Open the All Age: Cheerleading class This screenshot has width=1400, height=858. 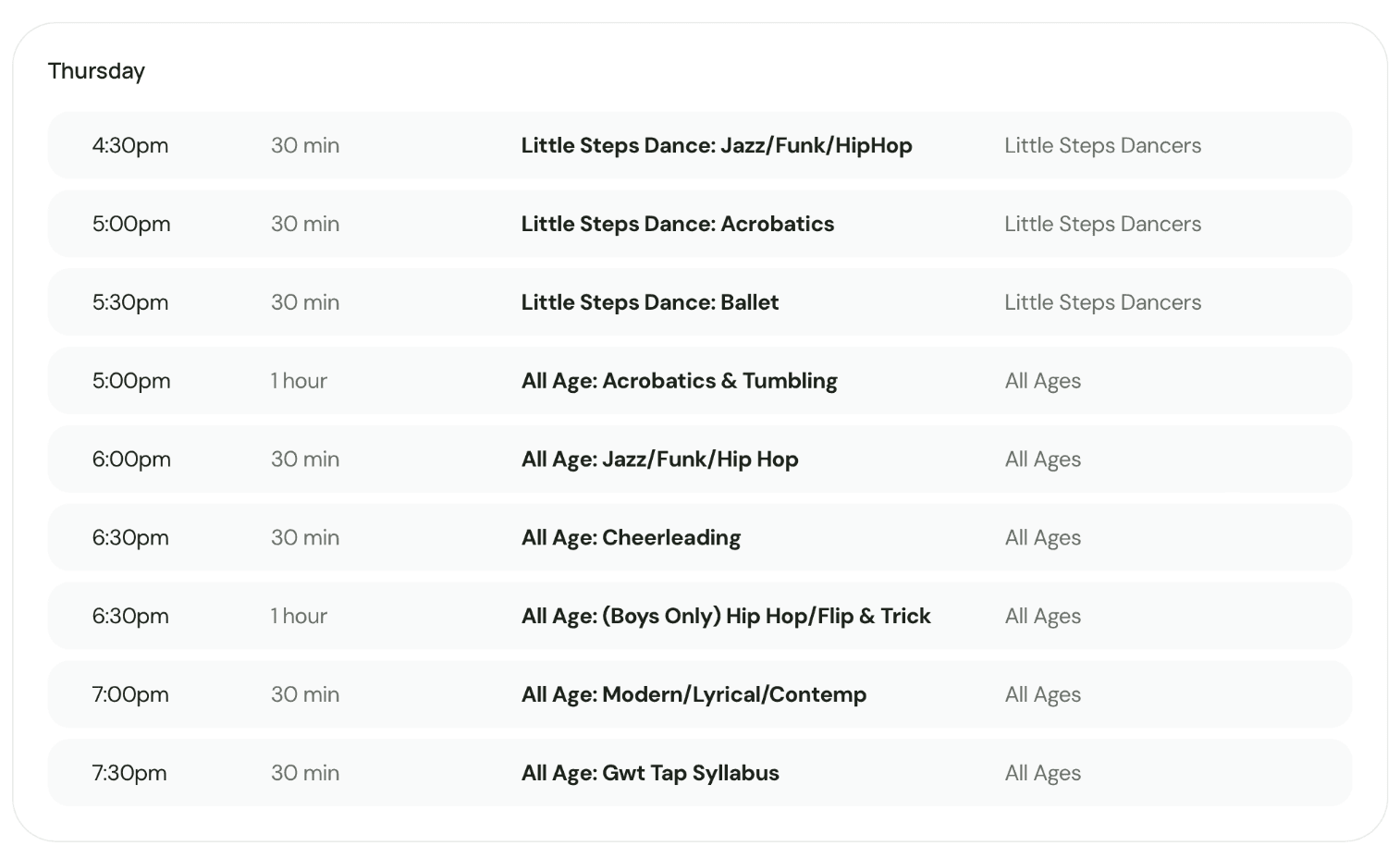coord(631,538)
